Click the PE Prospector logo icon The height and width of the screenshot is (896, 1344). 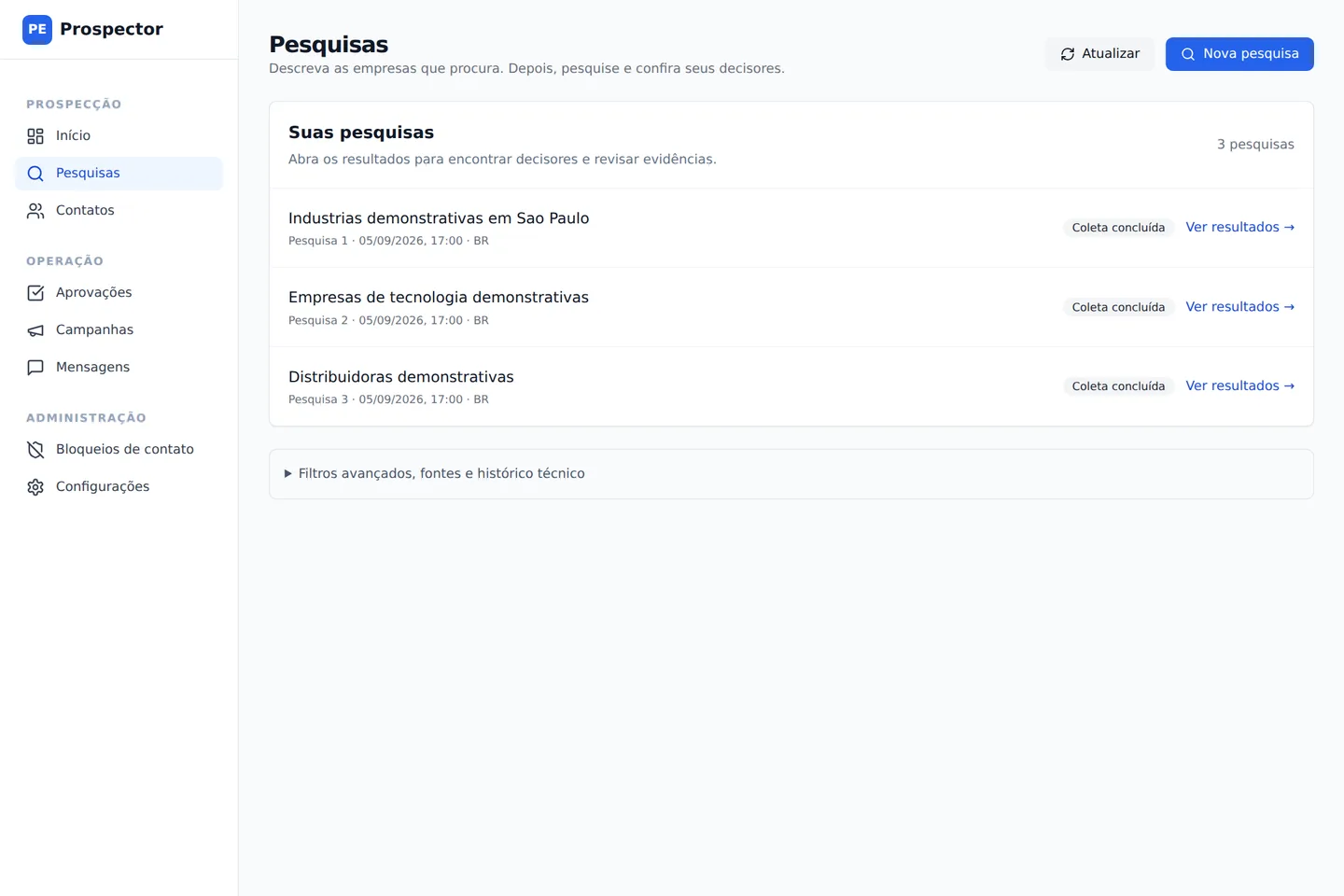pyautogui.click(x=37, y=30)
